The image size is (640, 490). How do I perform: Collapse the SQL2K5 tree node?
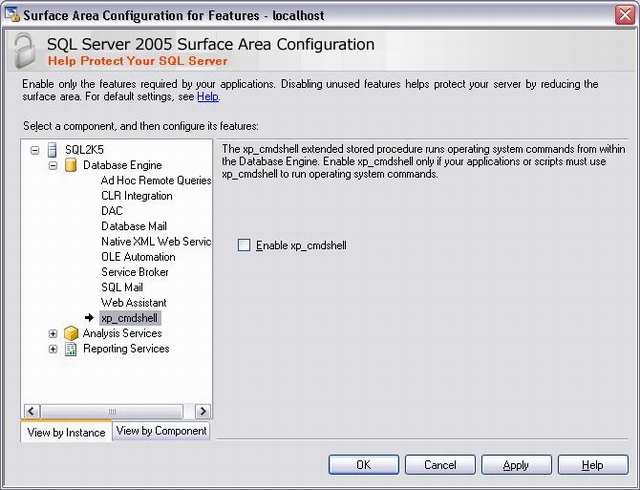35,150
